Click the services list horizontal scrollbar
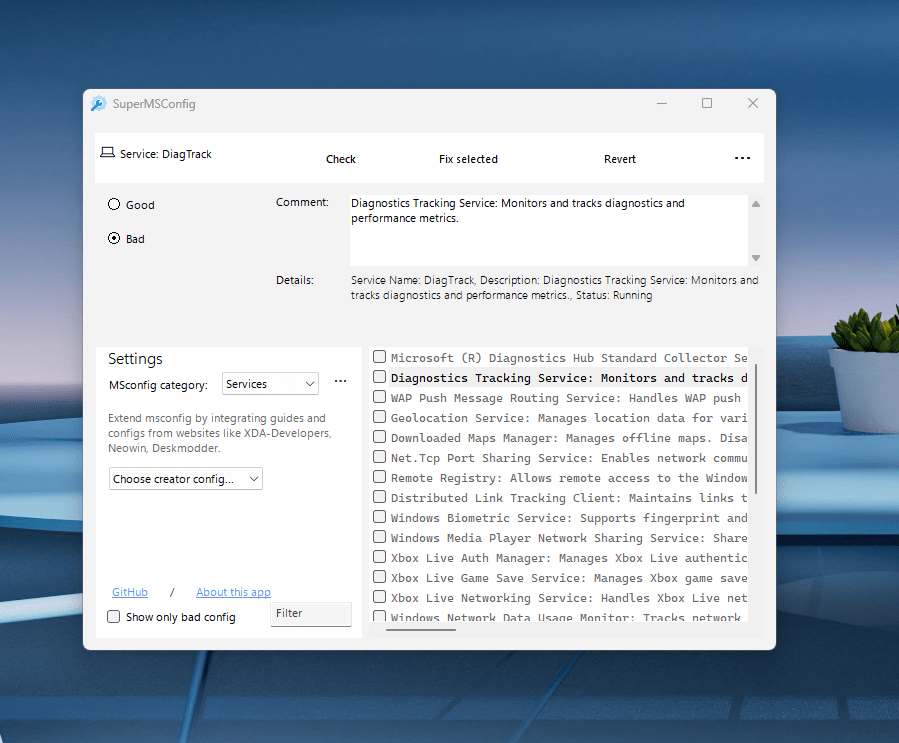Screen dimensions: 899x743 [421, 629]
